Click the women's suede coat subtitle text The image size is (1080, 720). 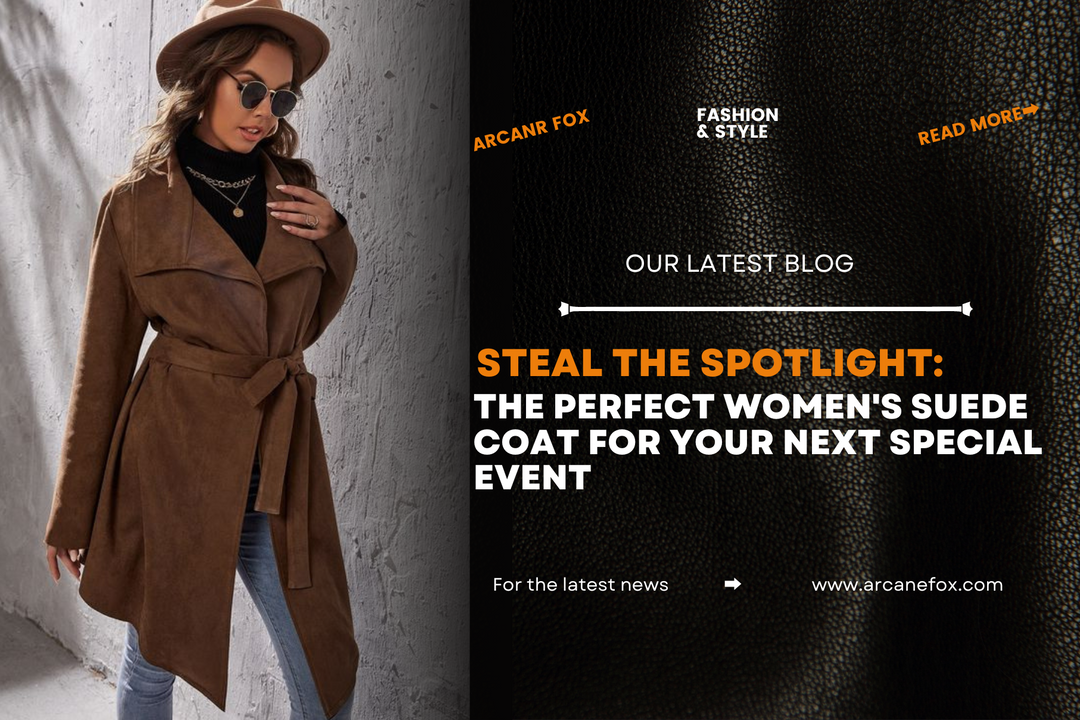pyautogui.click(x=758, y=442)
